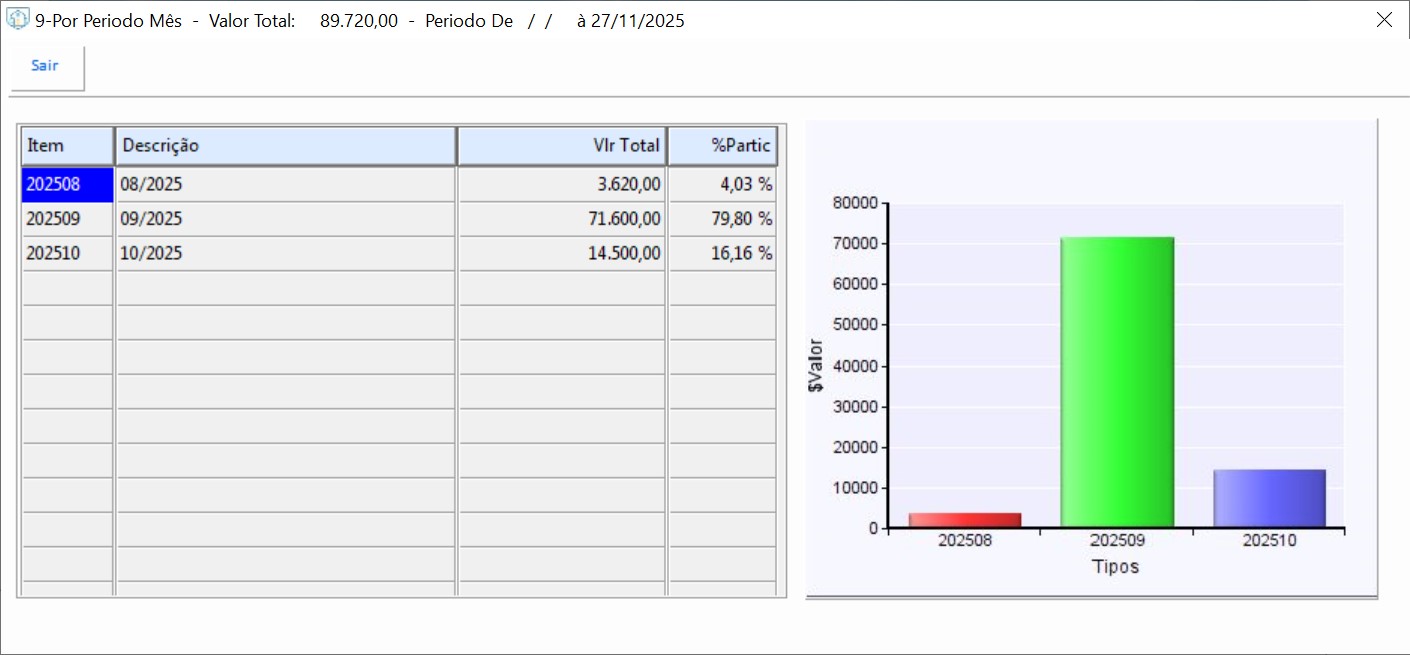Click the application icon in the title bar
The height and width of the screenshot is (655, 1410).
tap(18, 20)
